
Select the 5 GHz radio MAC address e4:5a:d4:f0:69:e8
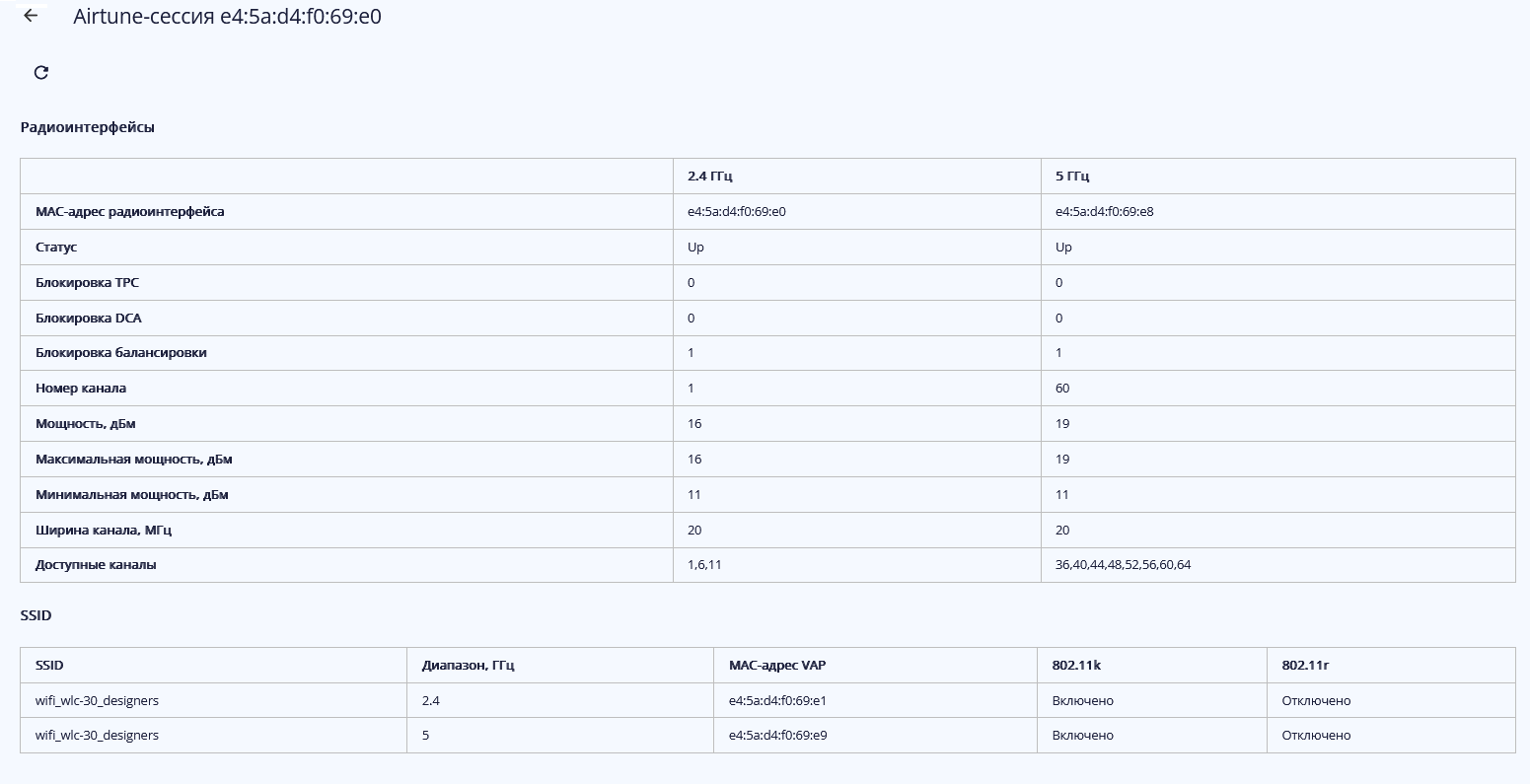[x=1104, y=211]
